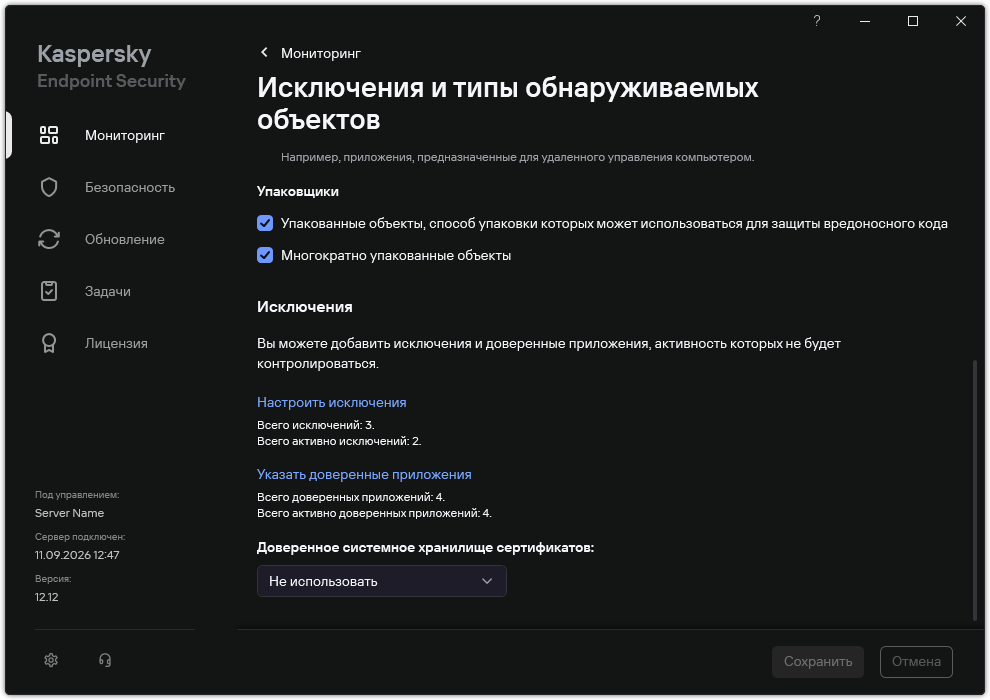Click the 'Вы можете добавить исключения' description
The height and width of the screenshot is (700, 990).
coord(549,353)
